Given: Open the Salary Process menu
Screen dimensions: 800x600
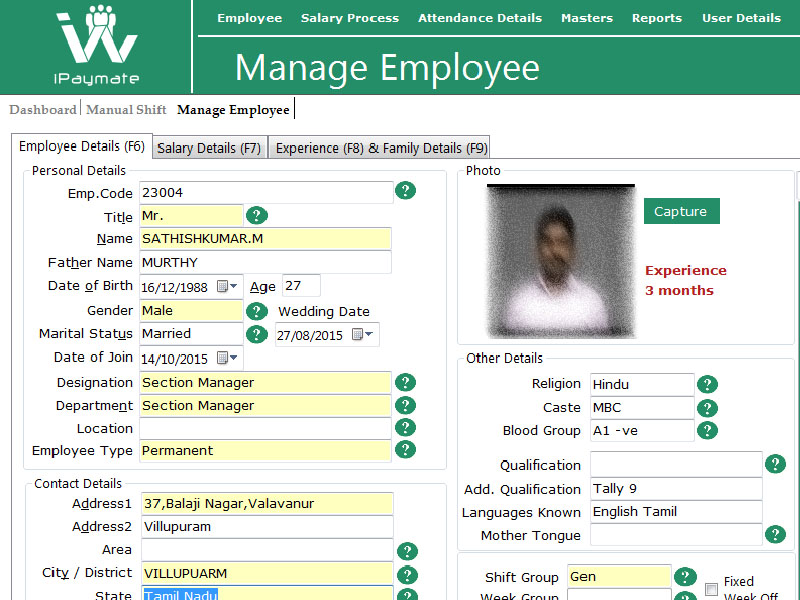Looking at the screenshot, I should (x=349, y=18).
